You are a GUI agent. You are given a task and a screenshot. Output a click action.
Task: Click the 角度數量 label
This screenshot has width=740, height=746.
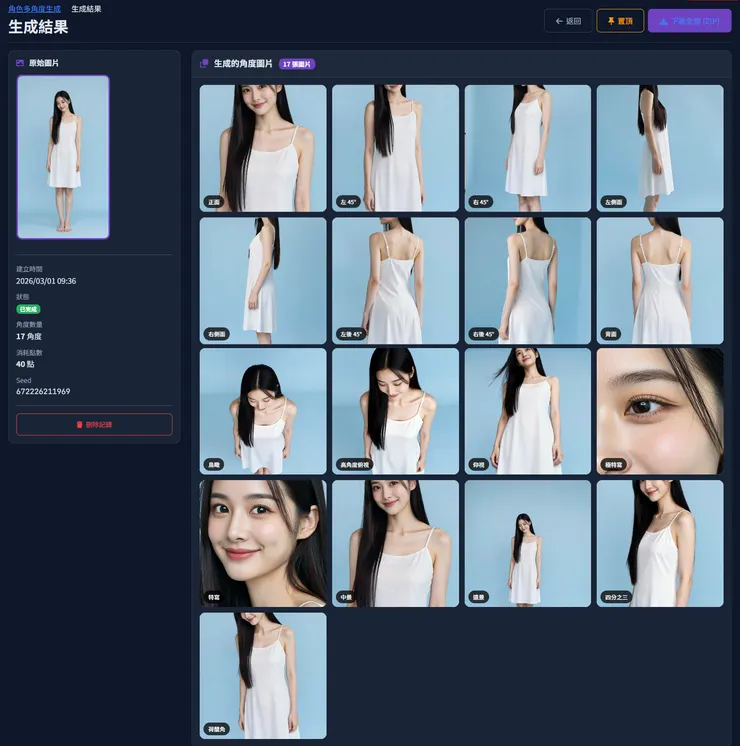coord(30,324)
